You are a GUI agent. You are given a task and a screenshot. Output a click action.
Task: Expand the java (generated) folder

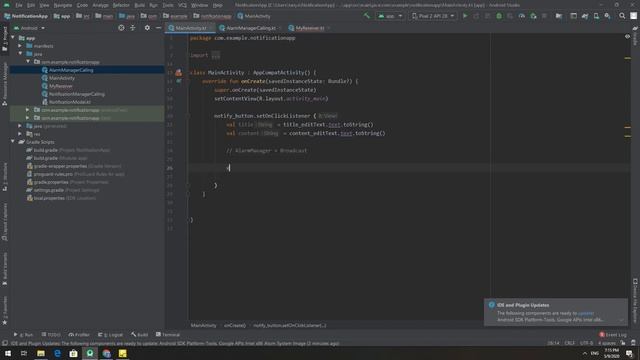pyautogui.click(x=20, y=126)
